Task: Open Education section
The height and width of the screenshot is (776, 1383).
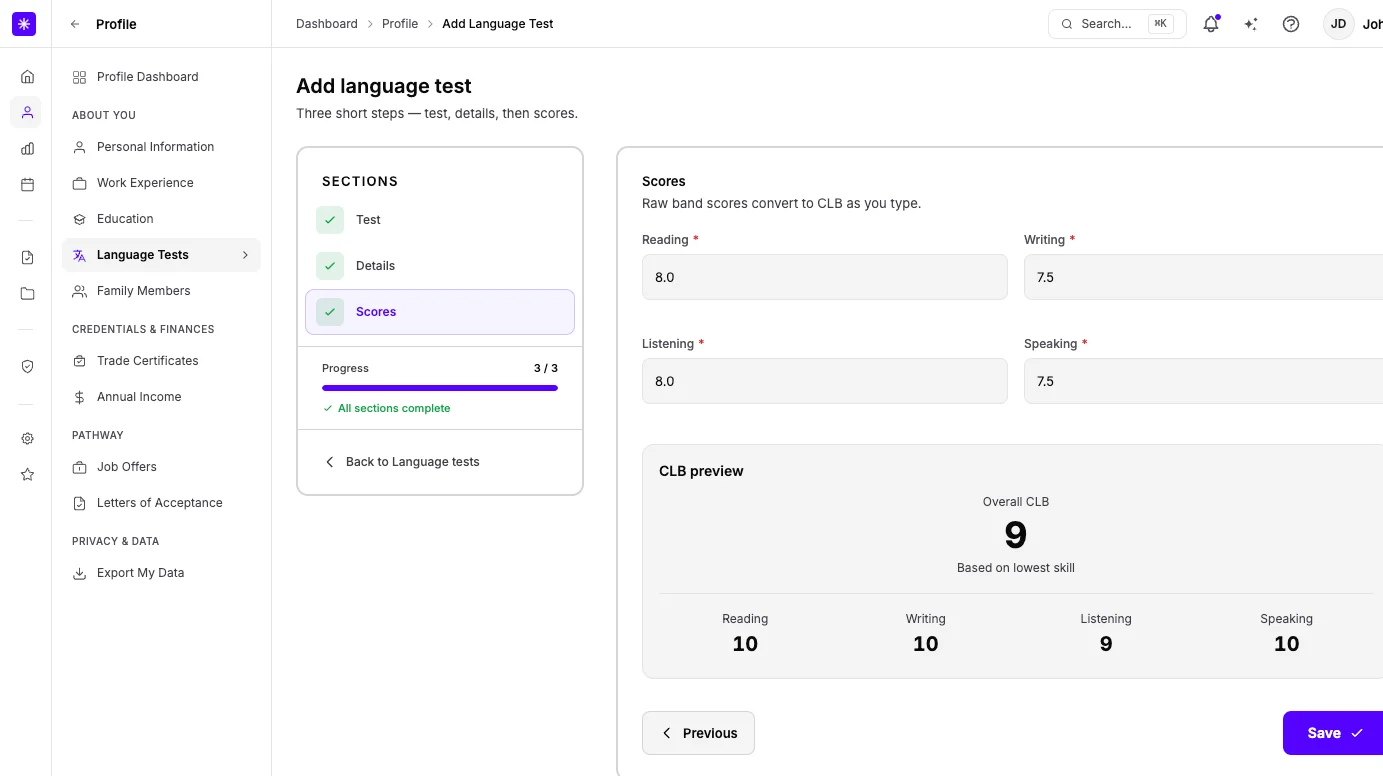Action: click(161, 219)
